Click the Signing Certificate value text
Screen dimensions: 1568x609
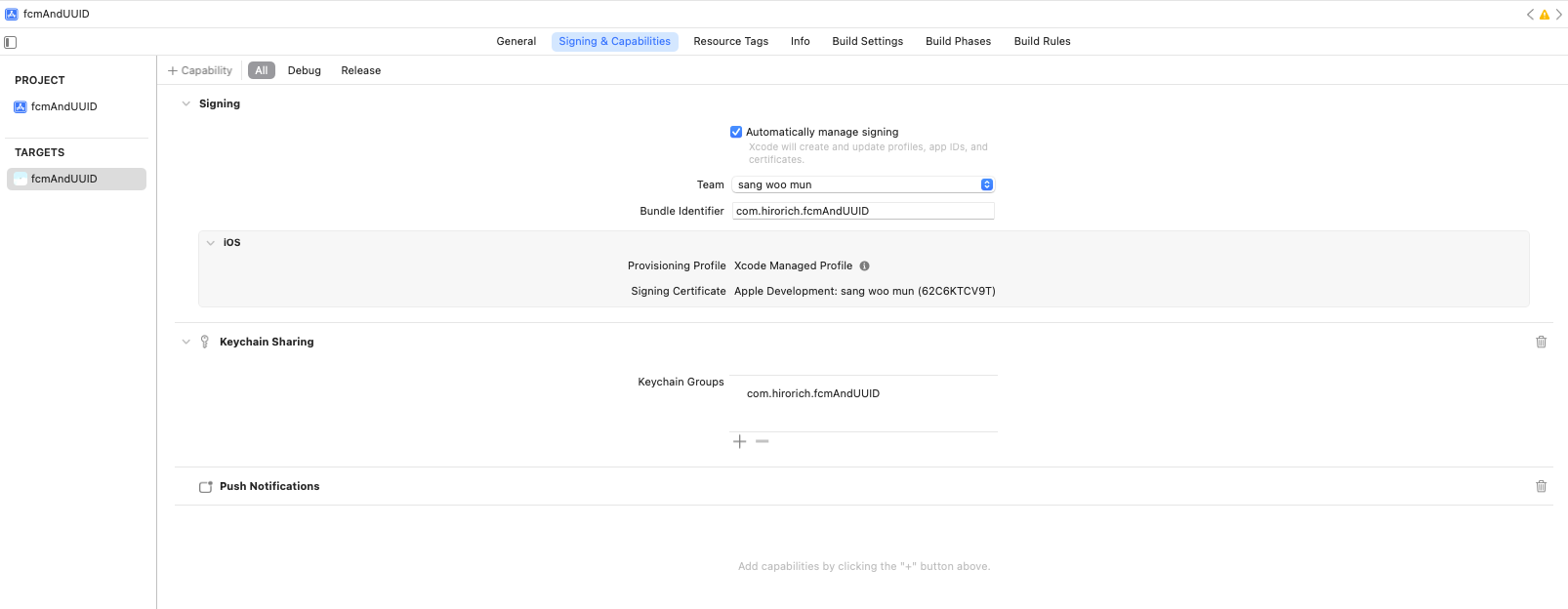tap(865, 291)
